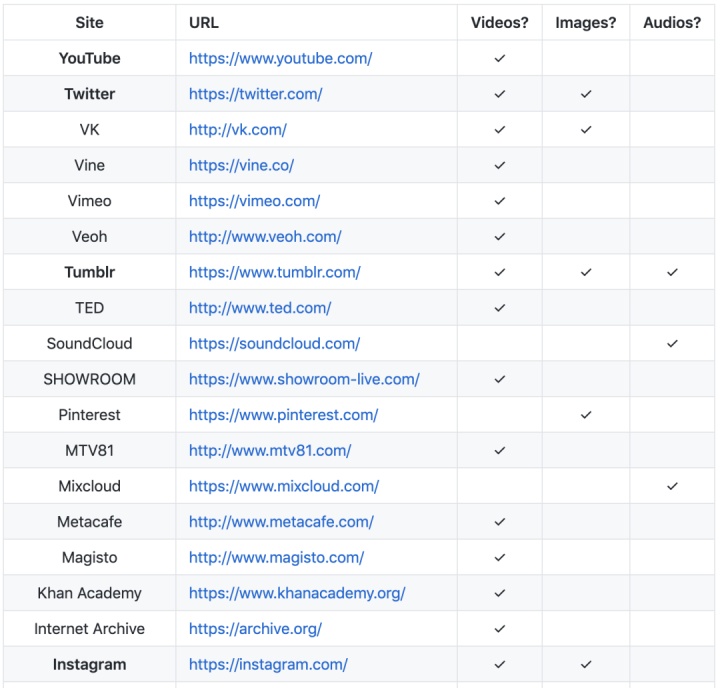This screenshot has height=688, width=720.
Task: Click the Site column header
Action: (x=90, y=23)
